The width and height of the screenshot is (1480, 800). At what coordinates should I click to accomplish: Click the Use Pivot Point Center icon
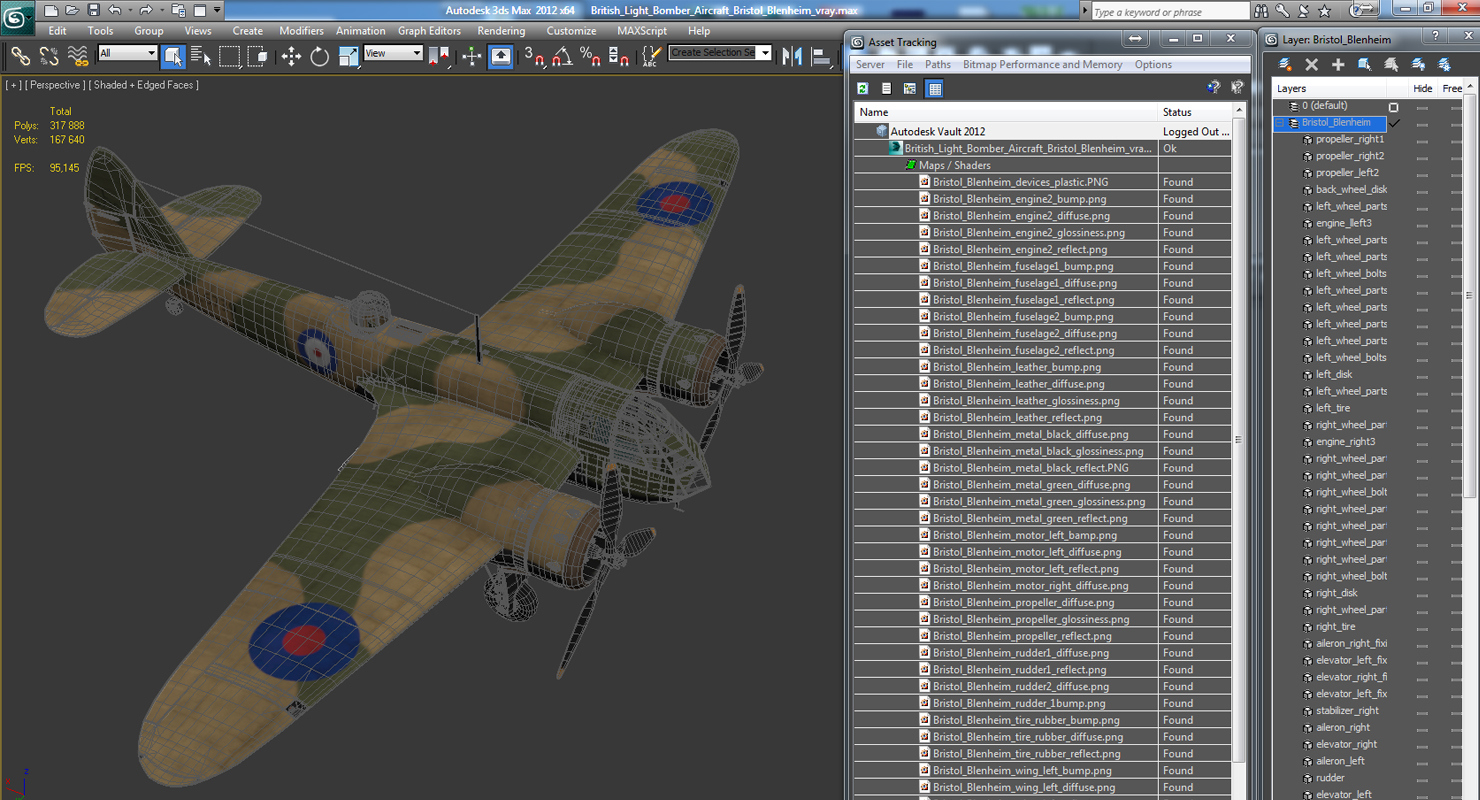point(439,56)
